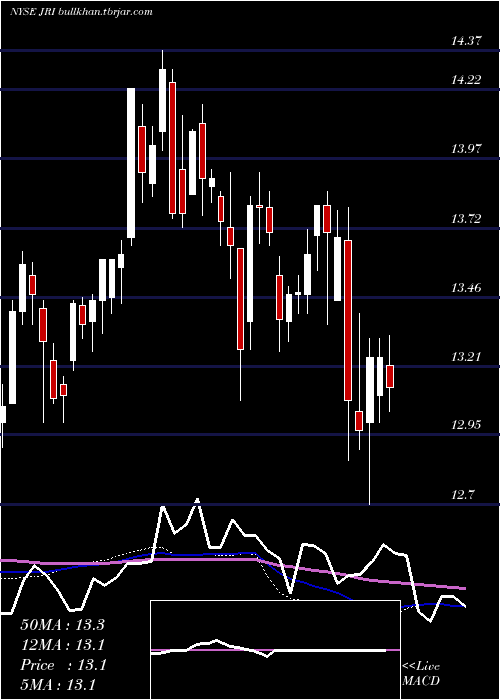Click the 5MA : 13.1 indicator text
Image resolution: width=500 pixels, height=700 pixels.
pyautogui.click(x=58, y=685)
